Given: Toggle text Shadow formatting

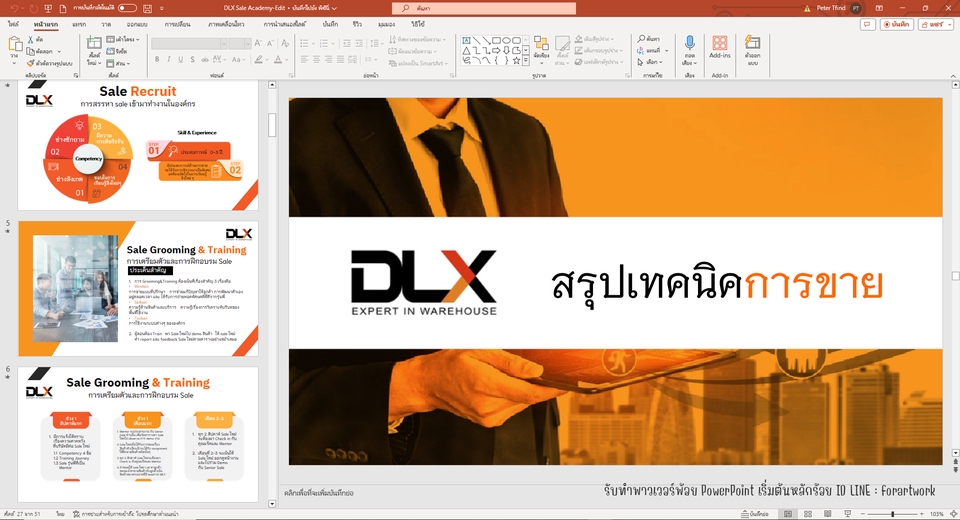Looking at the screenshot, I should 192,59.
